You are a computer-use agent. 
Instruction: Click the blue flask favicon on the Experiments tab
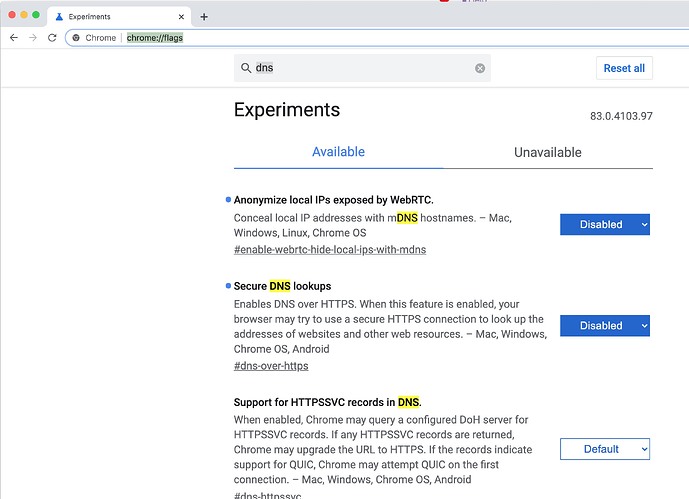pos(59,17)
